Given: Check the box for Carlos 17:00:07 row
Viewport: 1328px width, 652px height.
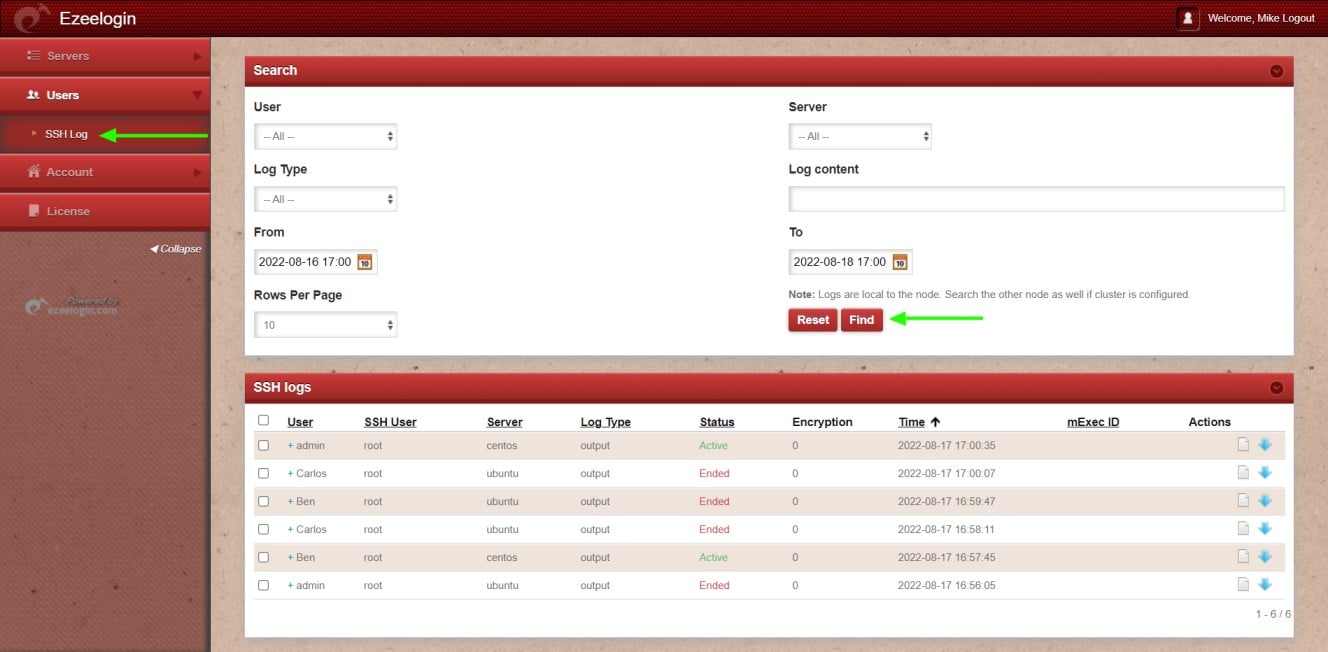Looking at the screenshot, I should click(263, 473).
